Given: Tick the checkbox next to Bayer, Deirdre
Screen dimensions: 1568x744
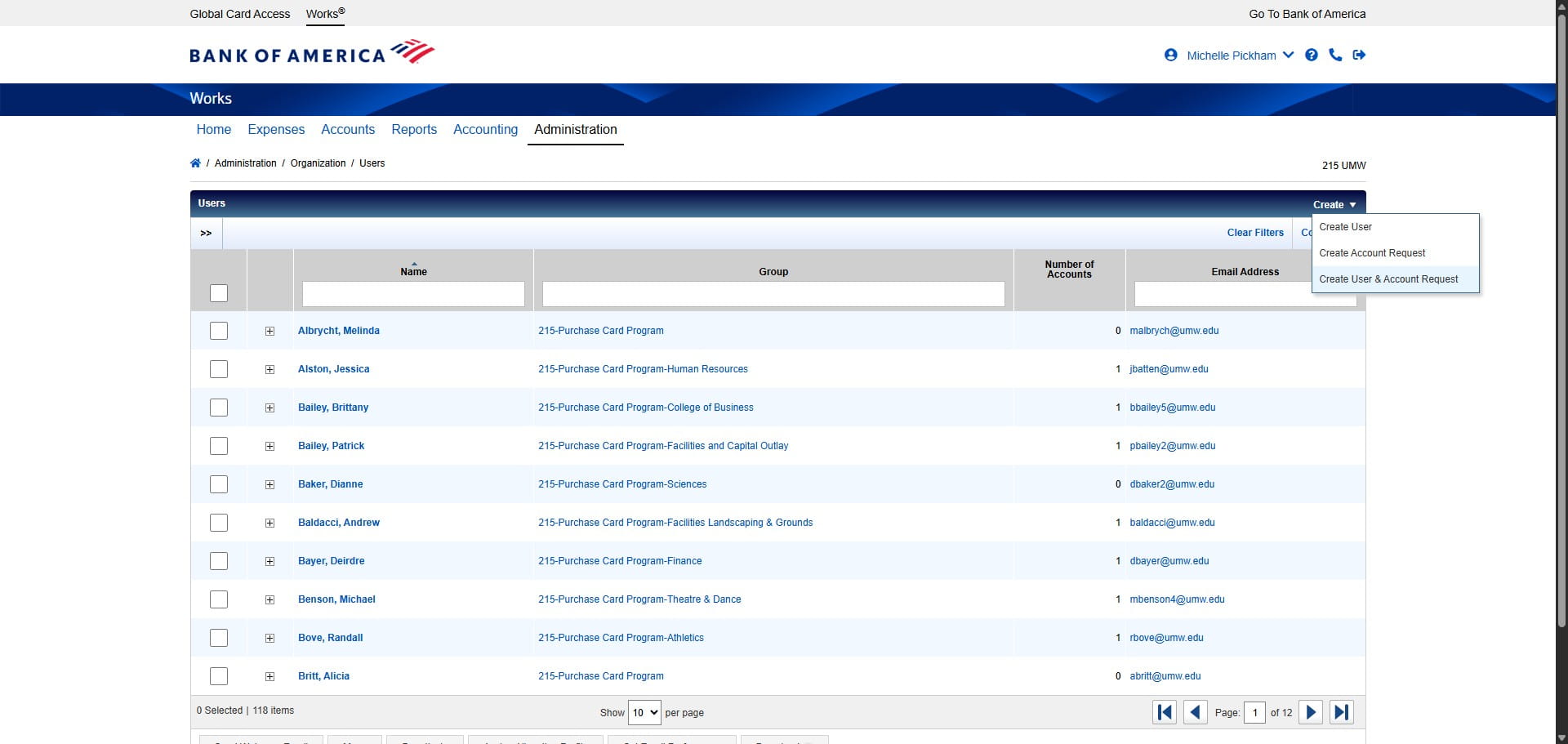Looking at the screenshot, I should point(218,561).
